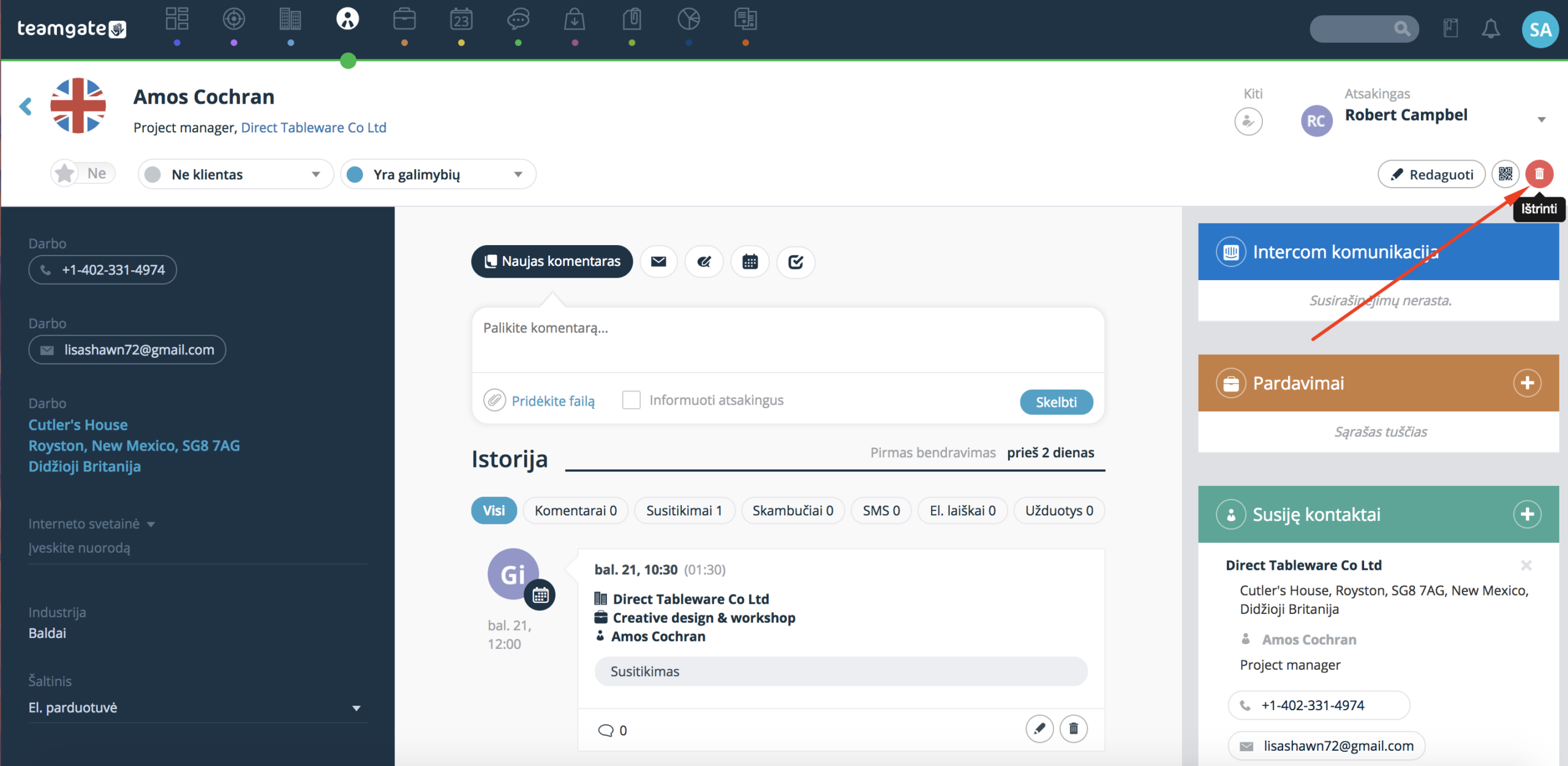Check the Informuoti atsakingus checkbox

point(631,400)
